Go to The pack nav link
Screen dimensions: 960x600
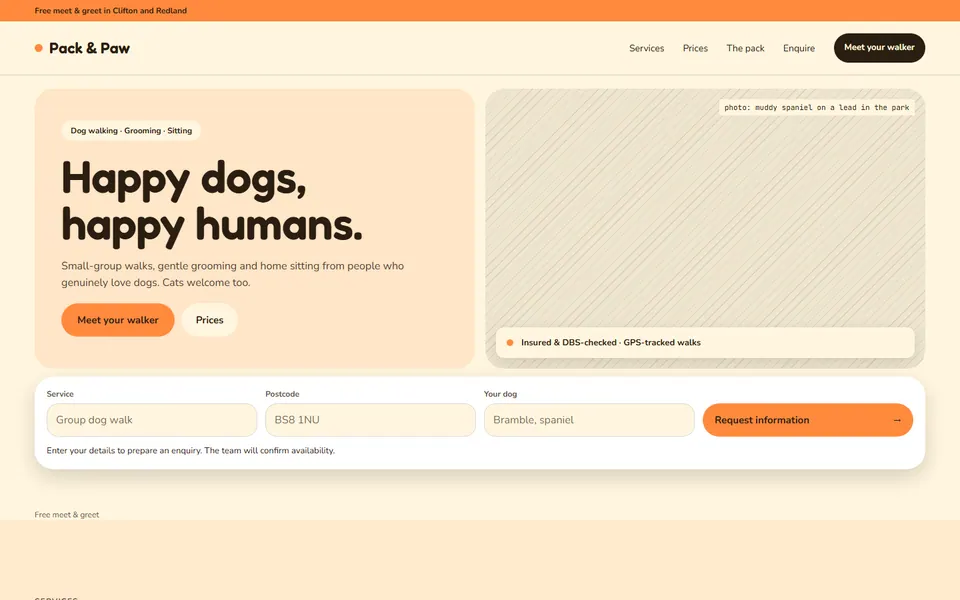[x=745, y=48]
